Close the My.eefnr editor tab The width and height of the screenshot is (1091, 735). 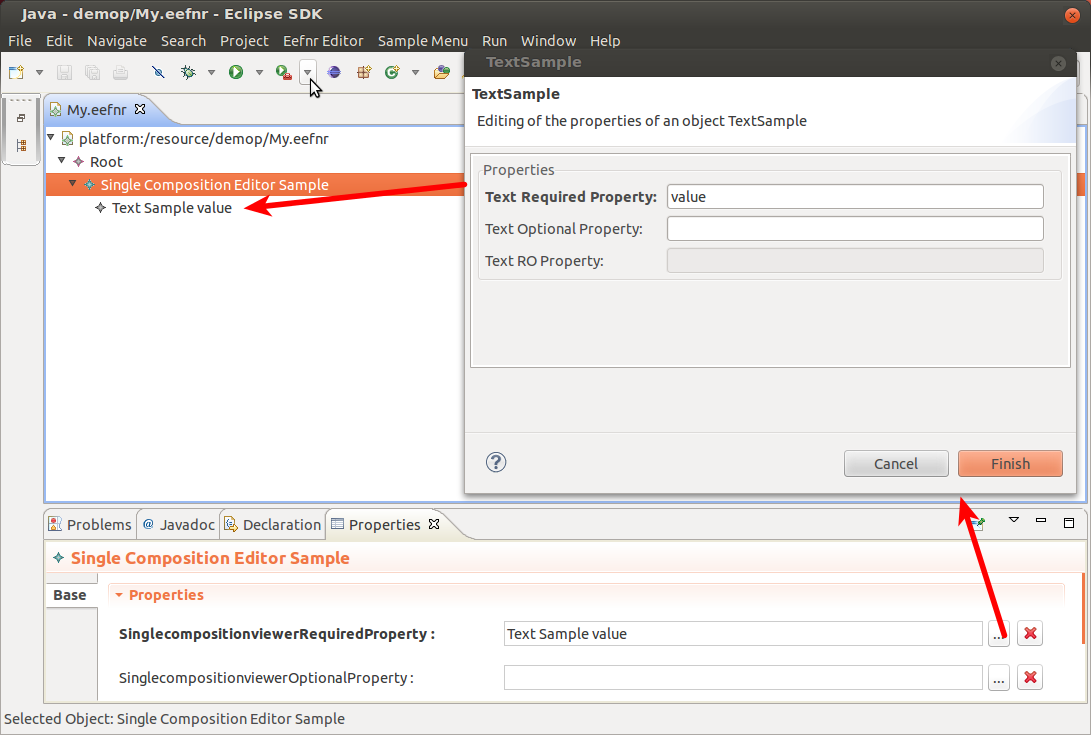(140, 109)
